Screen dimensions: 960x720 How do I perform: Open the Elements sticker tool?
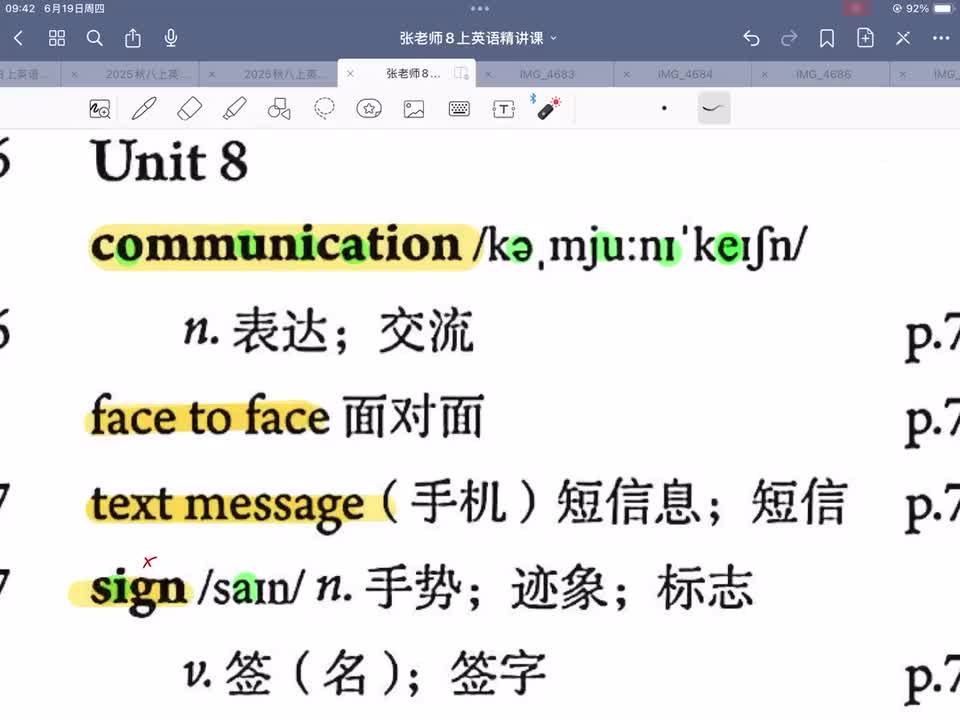(x=369, y=109)
